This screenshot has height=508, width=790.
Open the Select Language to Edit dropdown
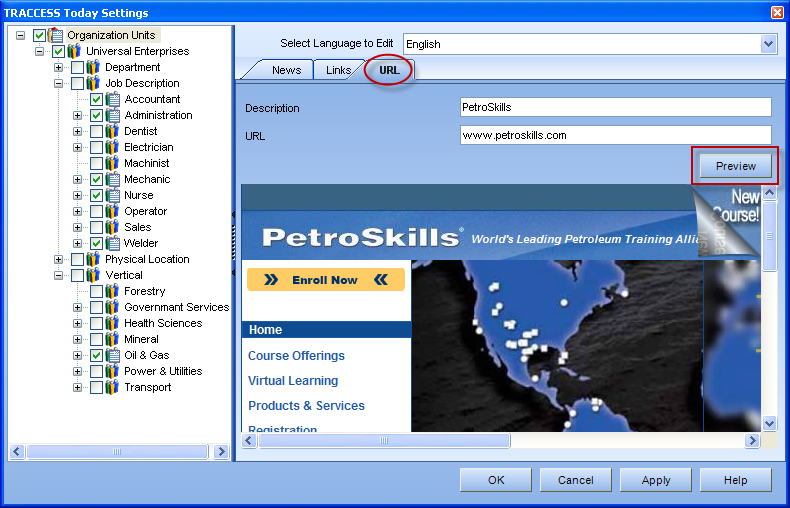click(768, 44)
